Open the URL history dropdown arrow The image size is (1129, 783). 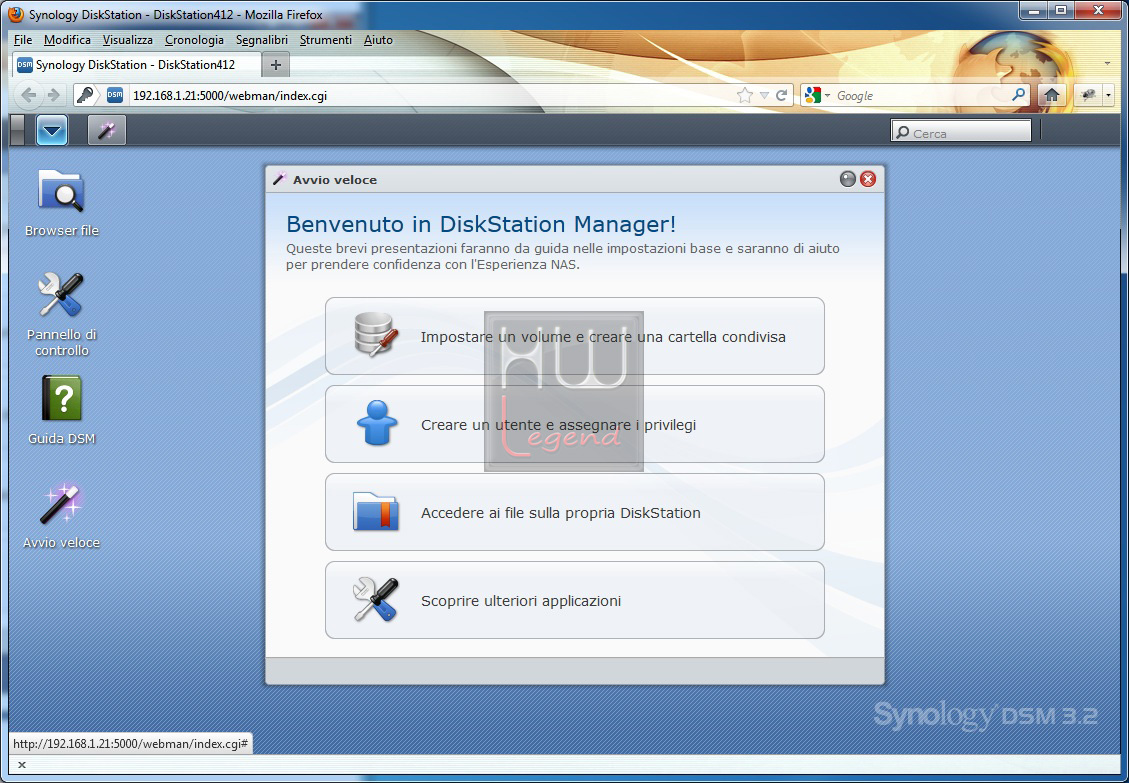[764, 95]
